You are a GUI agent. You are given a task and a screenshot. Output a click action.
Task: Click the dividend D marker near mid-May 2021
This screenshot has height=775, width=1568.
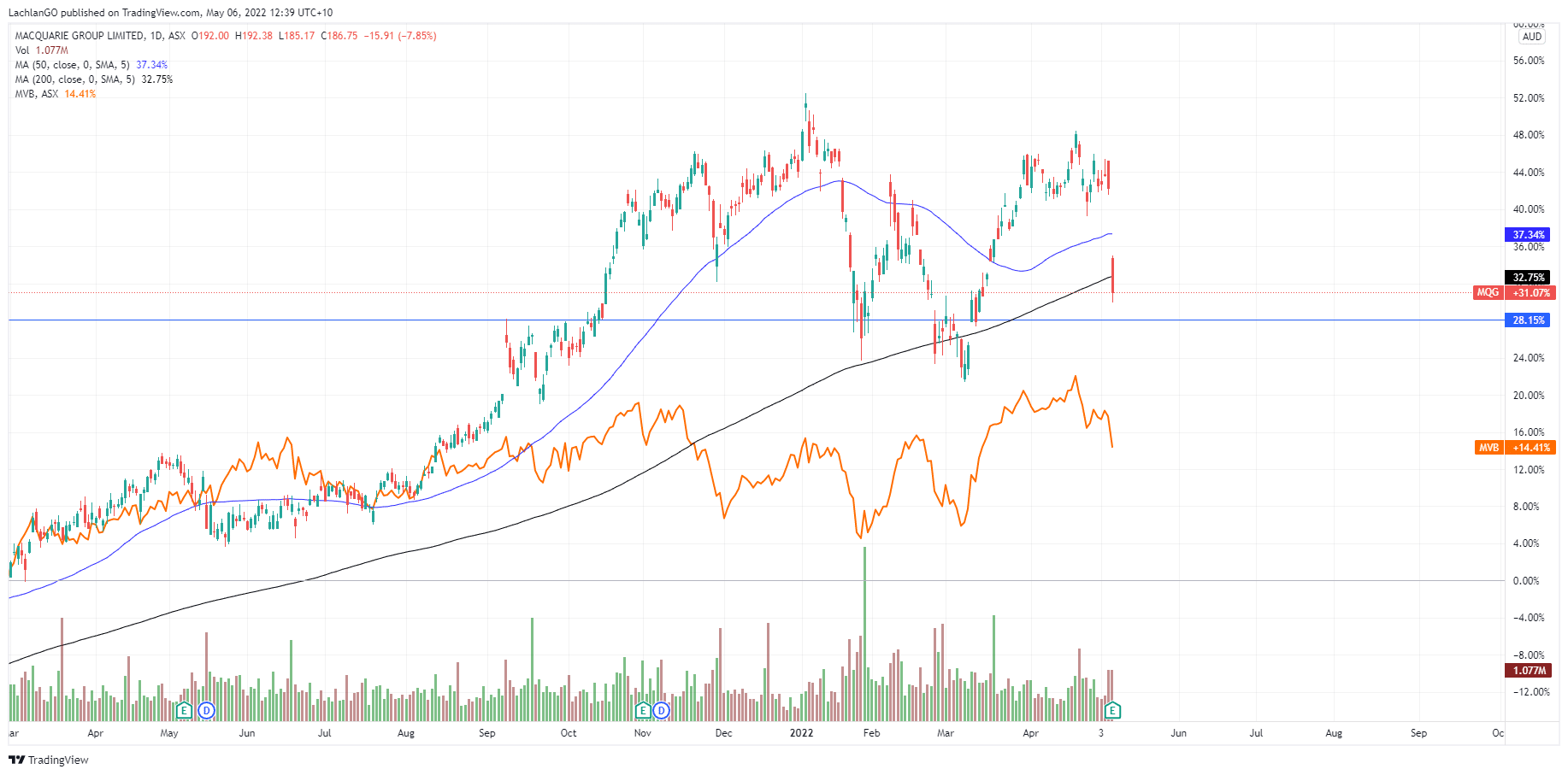click(x=206, y=710)
